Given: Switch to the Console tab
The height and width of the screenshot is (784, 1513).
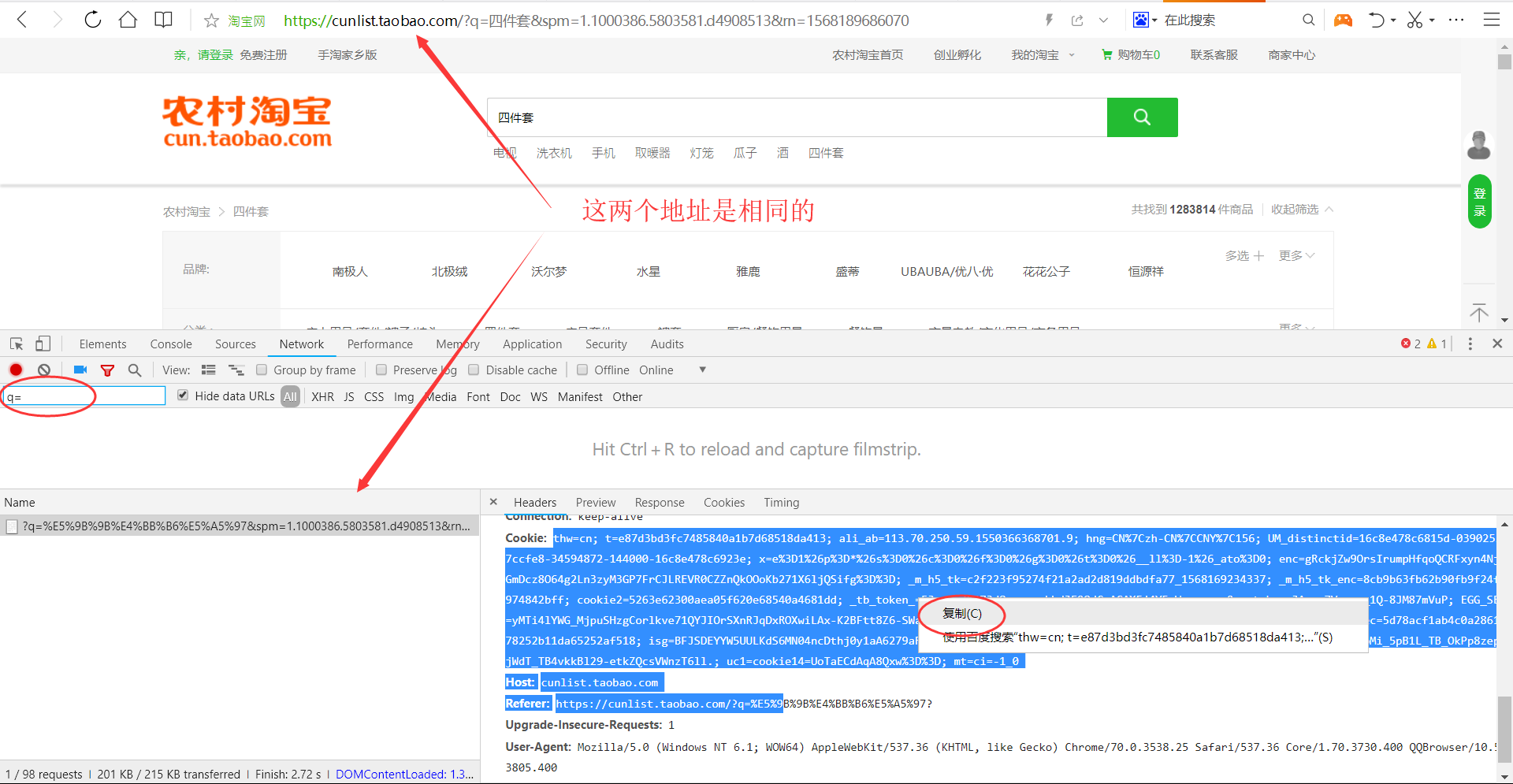Looking at the screenshot, I should (171, 344).
